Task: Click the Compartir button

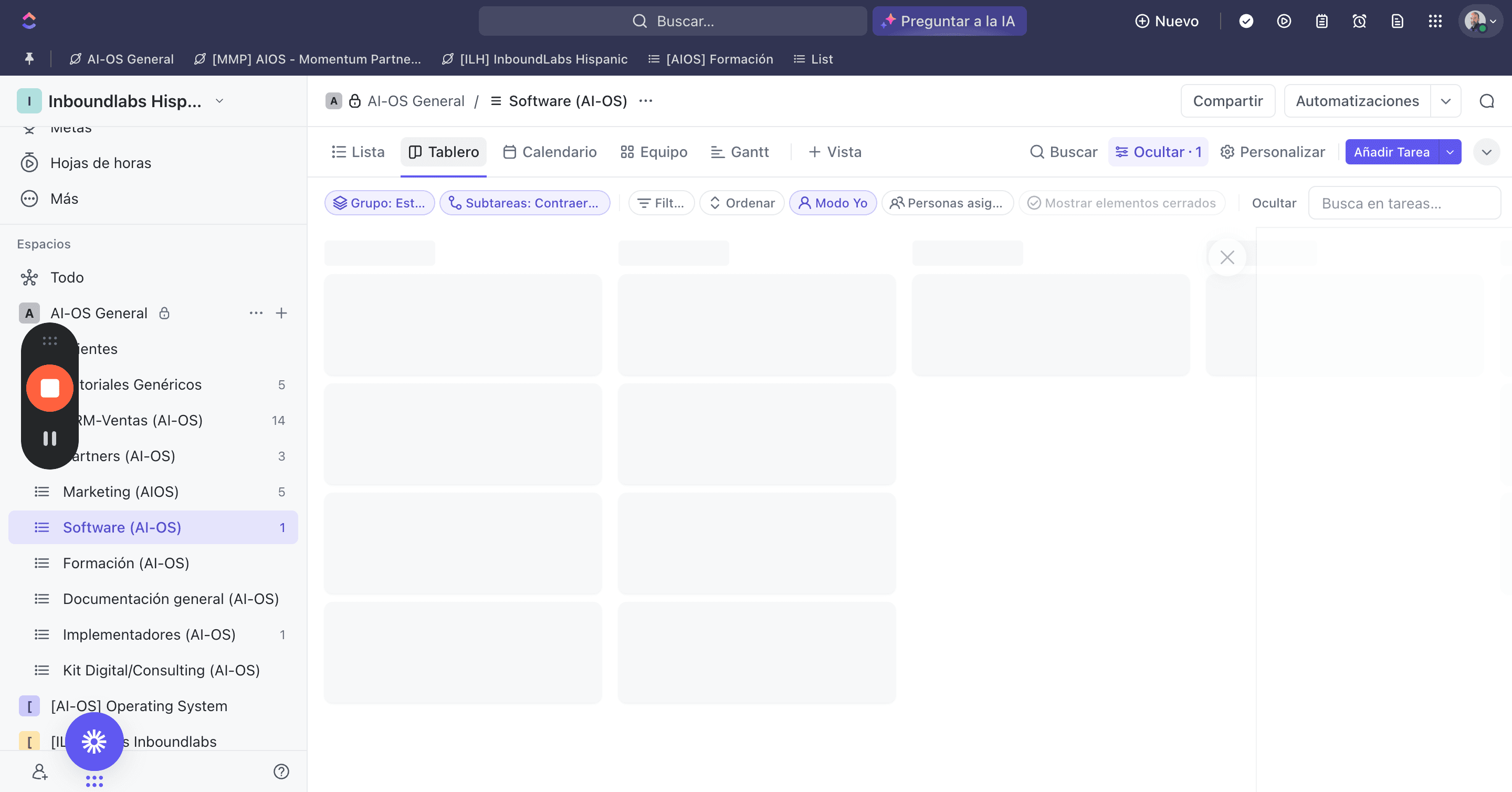Action: coord(1228,101)
